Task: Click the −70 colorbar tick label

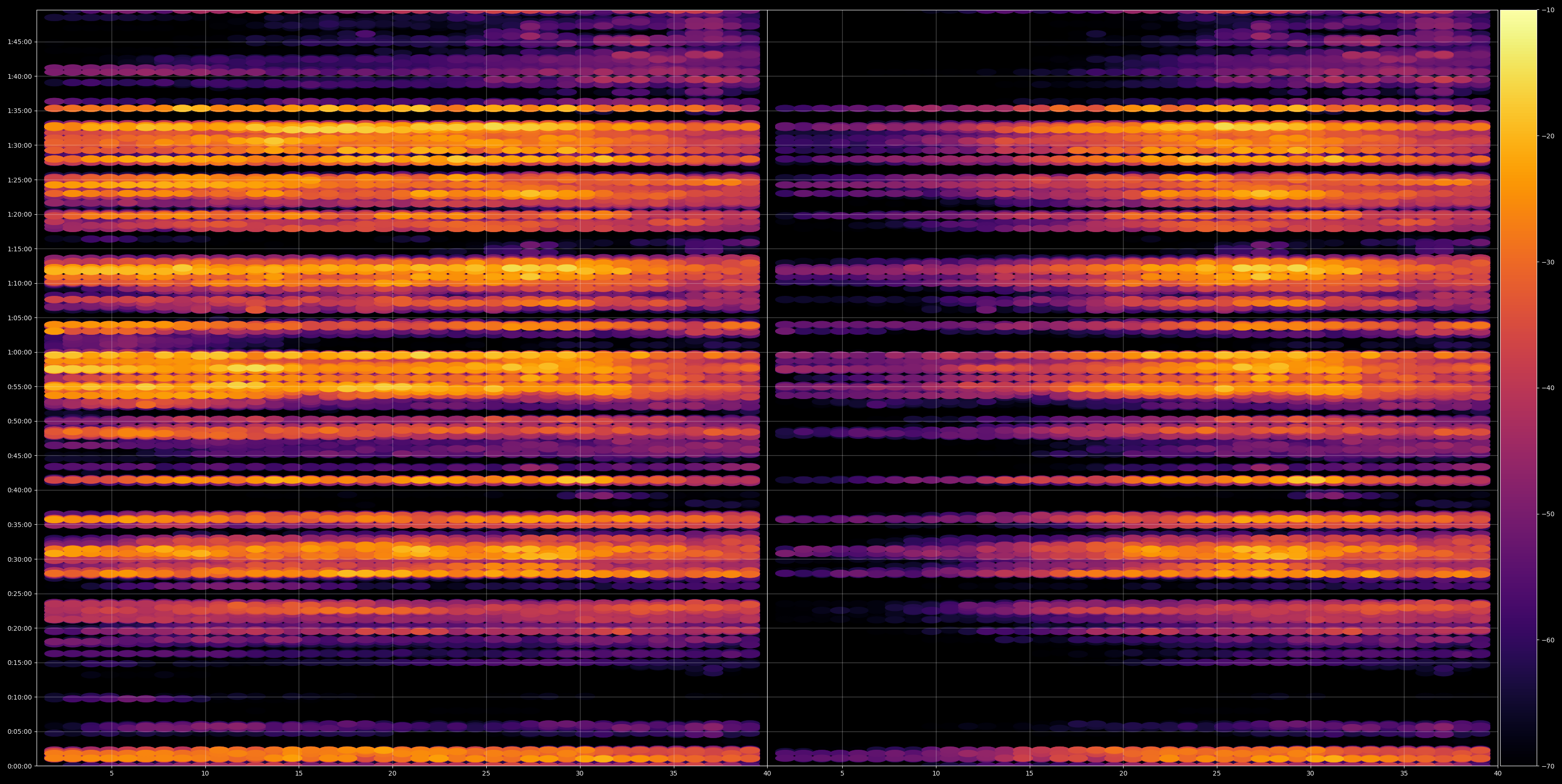Action: tap(1548, 766)
